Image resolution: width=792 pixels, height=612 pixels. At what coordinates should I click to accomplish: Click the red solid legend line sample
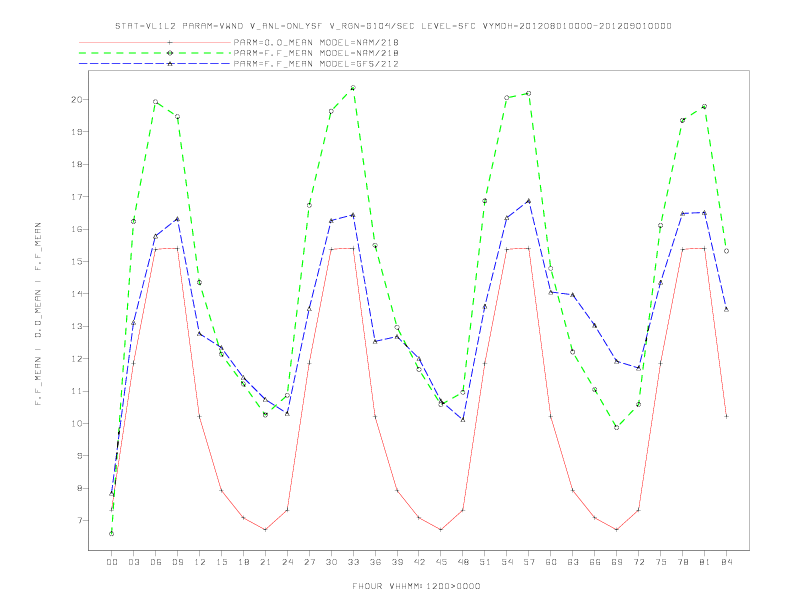click(155, 42)
